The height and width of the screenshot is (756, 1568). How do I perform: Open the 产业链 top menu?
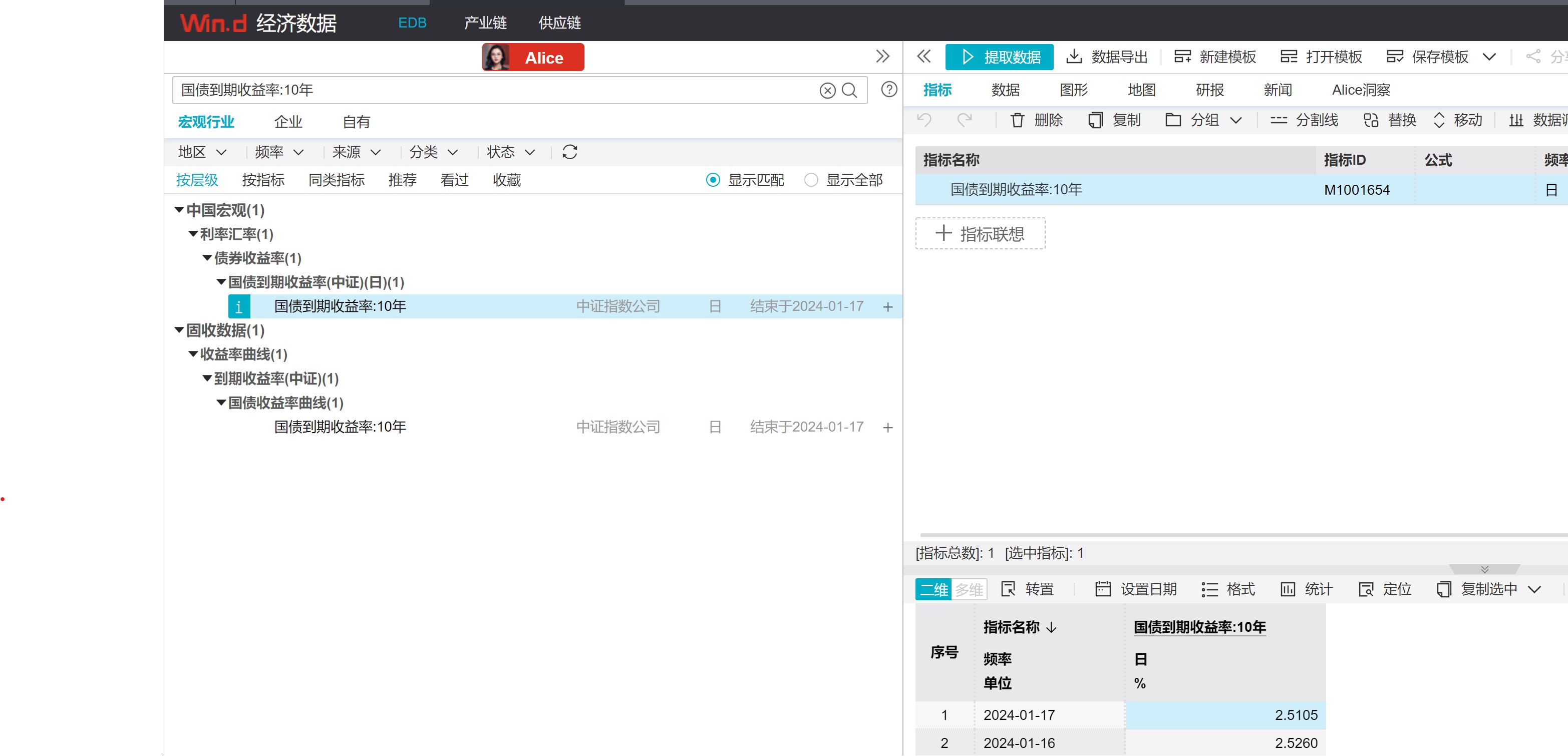(x=485, y=23)
